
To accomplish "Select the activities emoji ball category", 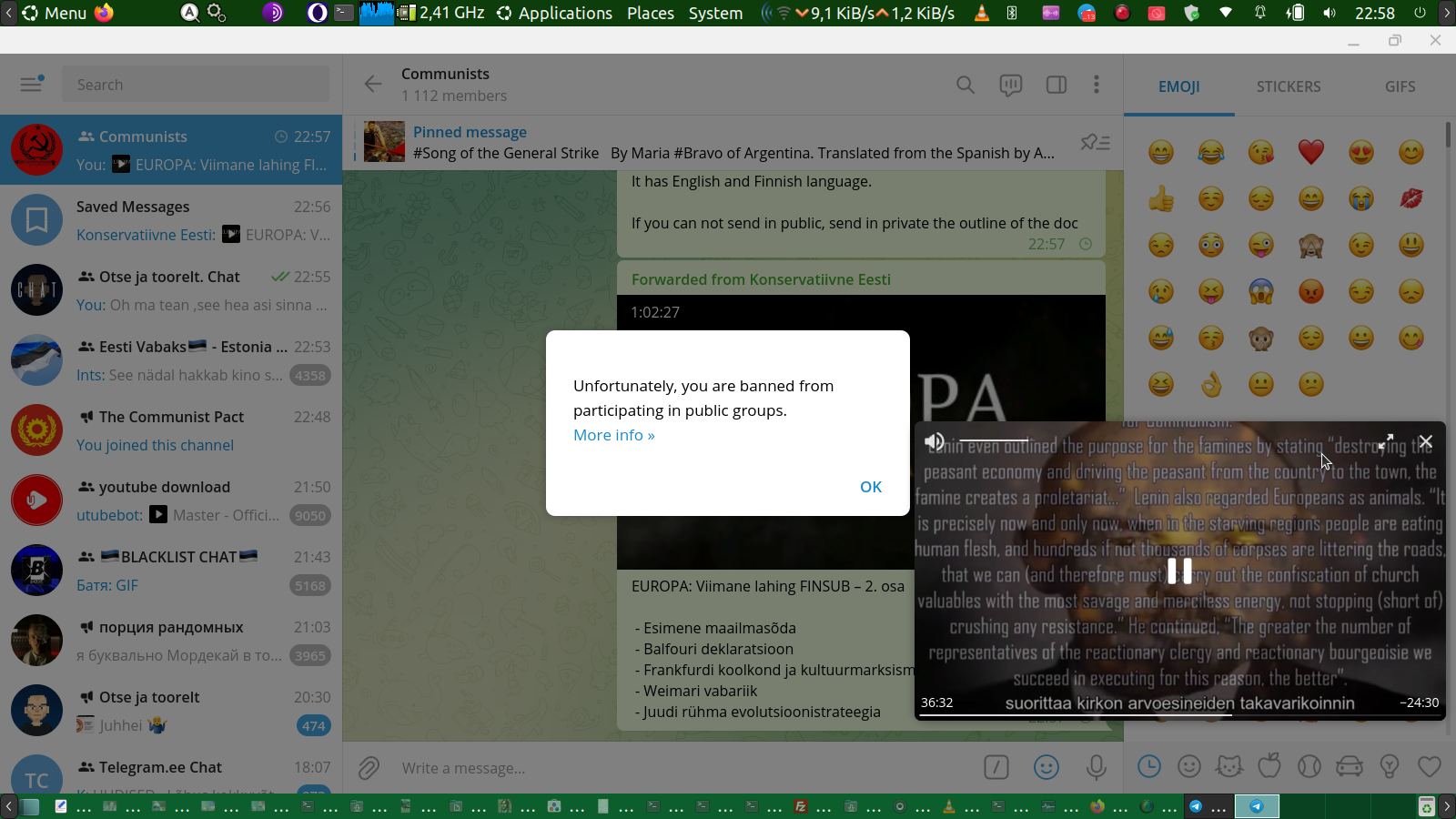I will tap(1309, 766).
